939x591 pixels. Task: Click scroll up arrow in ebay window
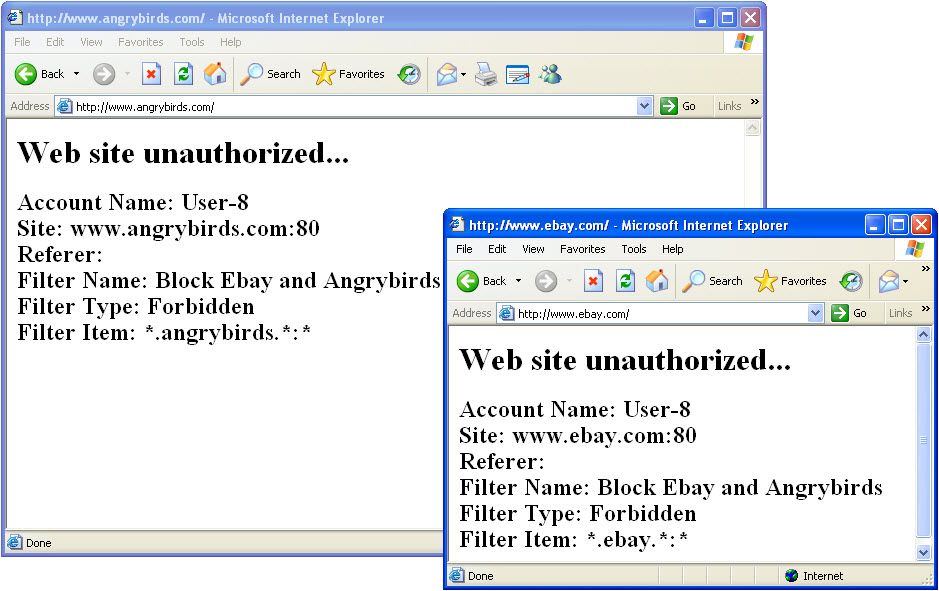point(923,335)
